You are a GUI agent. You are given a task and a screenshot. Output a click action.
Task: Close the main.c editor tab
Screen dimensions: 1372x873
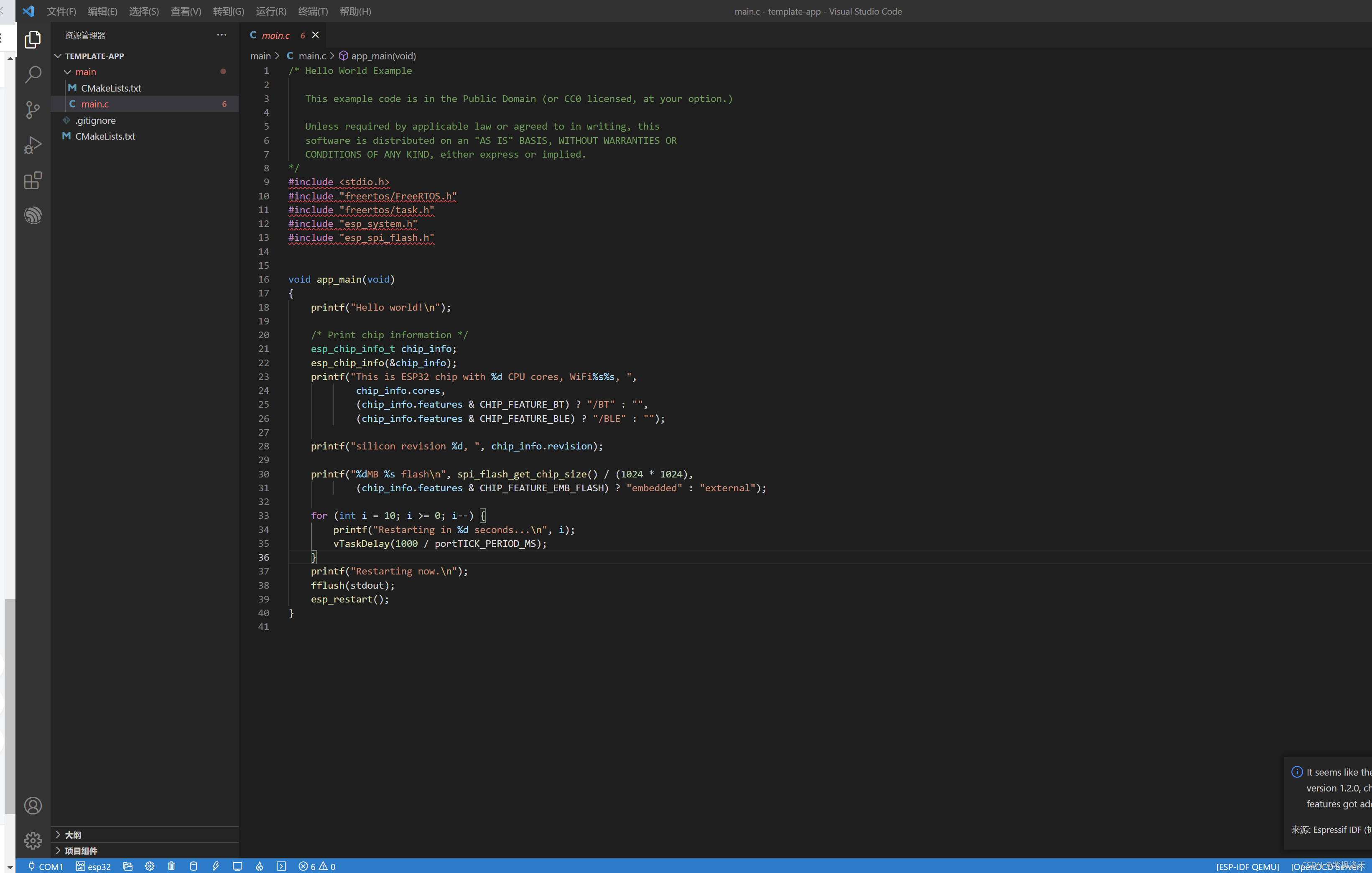click(315, 36)
